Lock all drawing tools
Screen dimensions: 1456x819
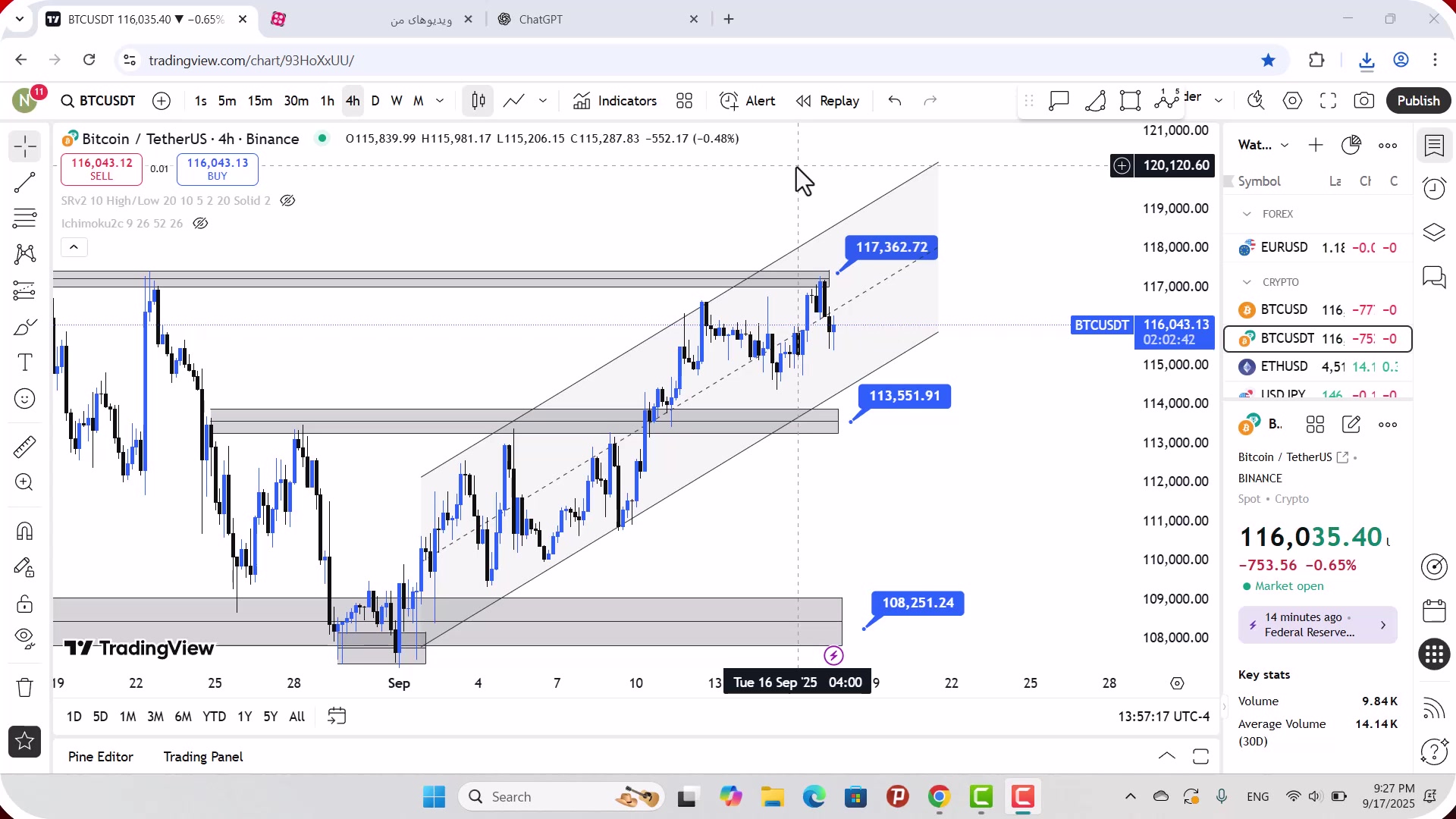pos(25,604)
